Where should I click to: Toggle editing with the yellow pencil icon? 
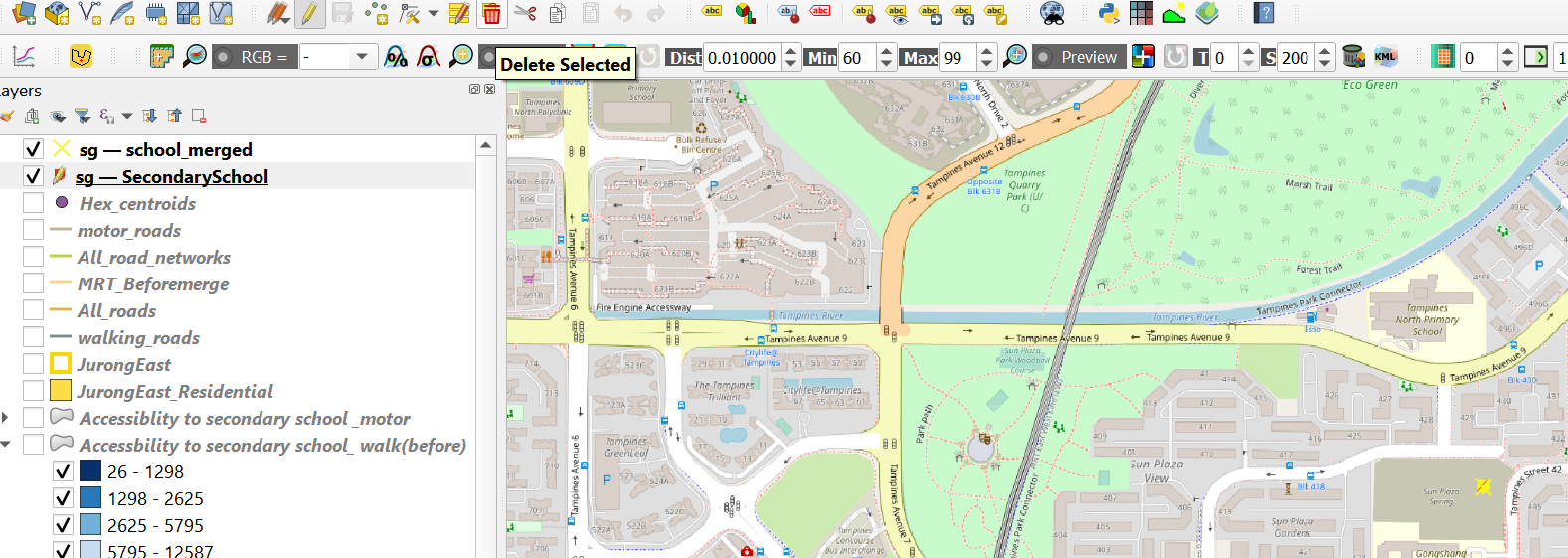pos(309,13)
